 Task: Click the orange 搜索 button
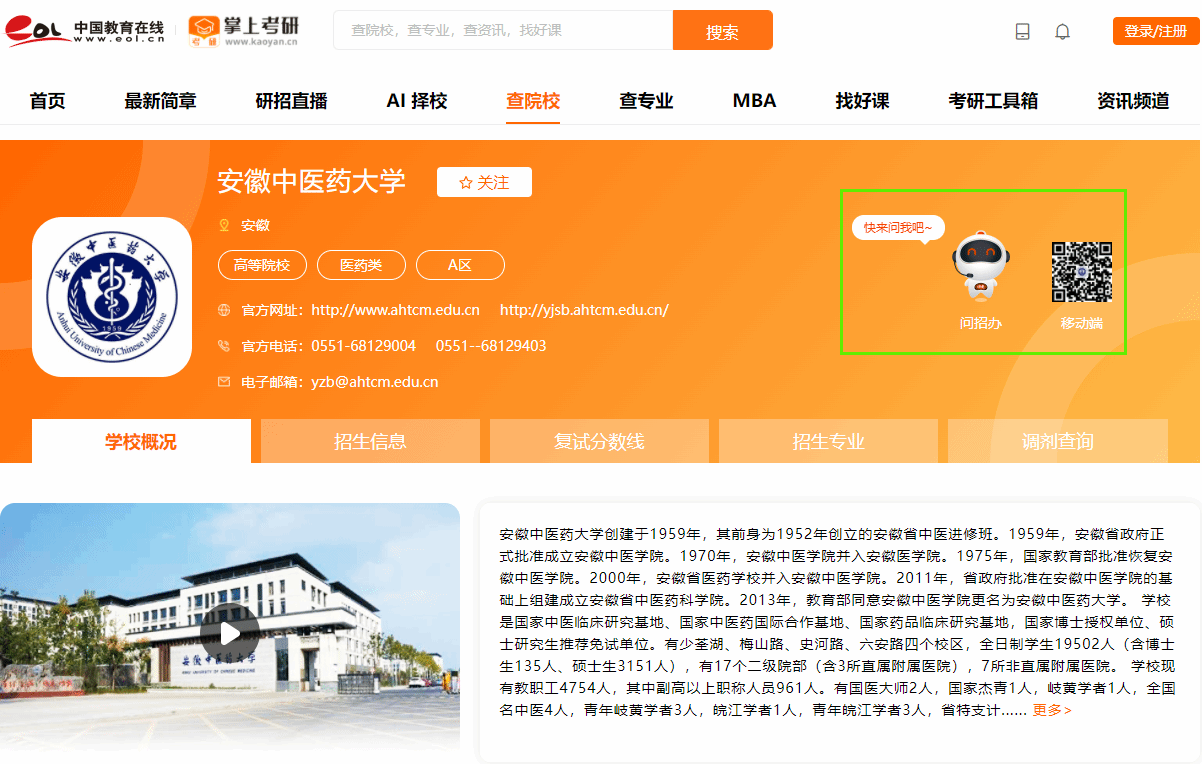[722, 31]
